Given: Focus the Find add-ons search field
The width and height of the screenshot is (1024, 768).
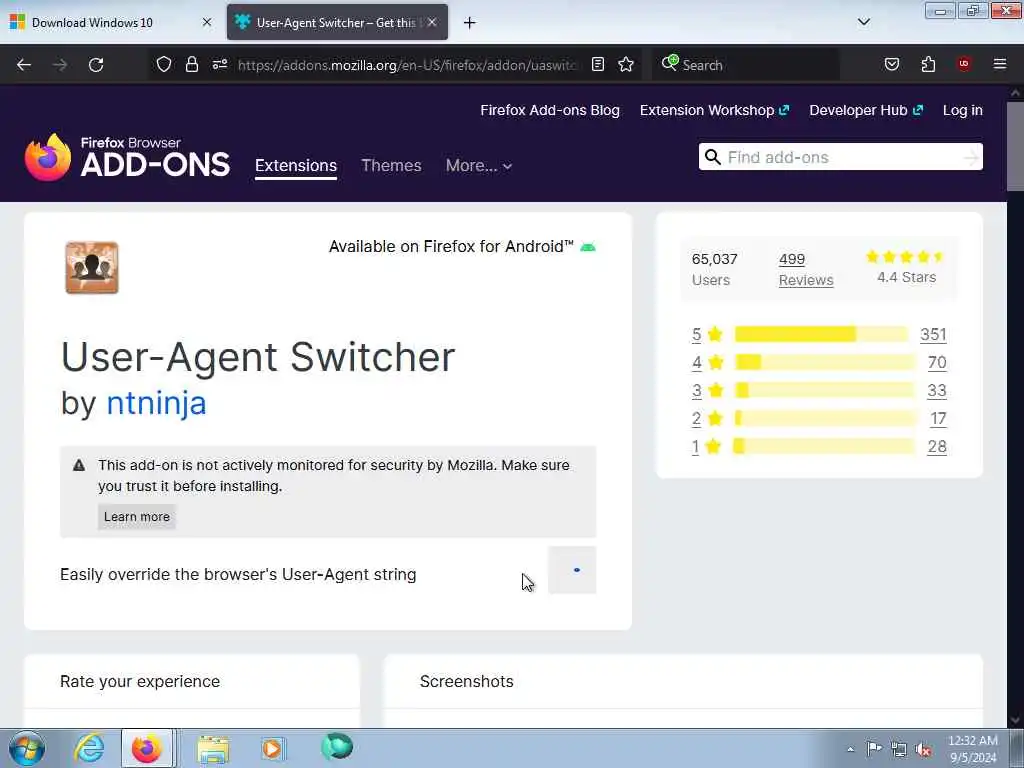Looking at the screenshot, I should (840, 157).
